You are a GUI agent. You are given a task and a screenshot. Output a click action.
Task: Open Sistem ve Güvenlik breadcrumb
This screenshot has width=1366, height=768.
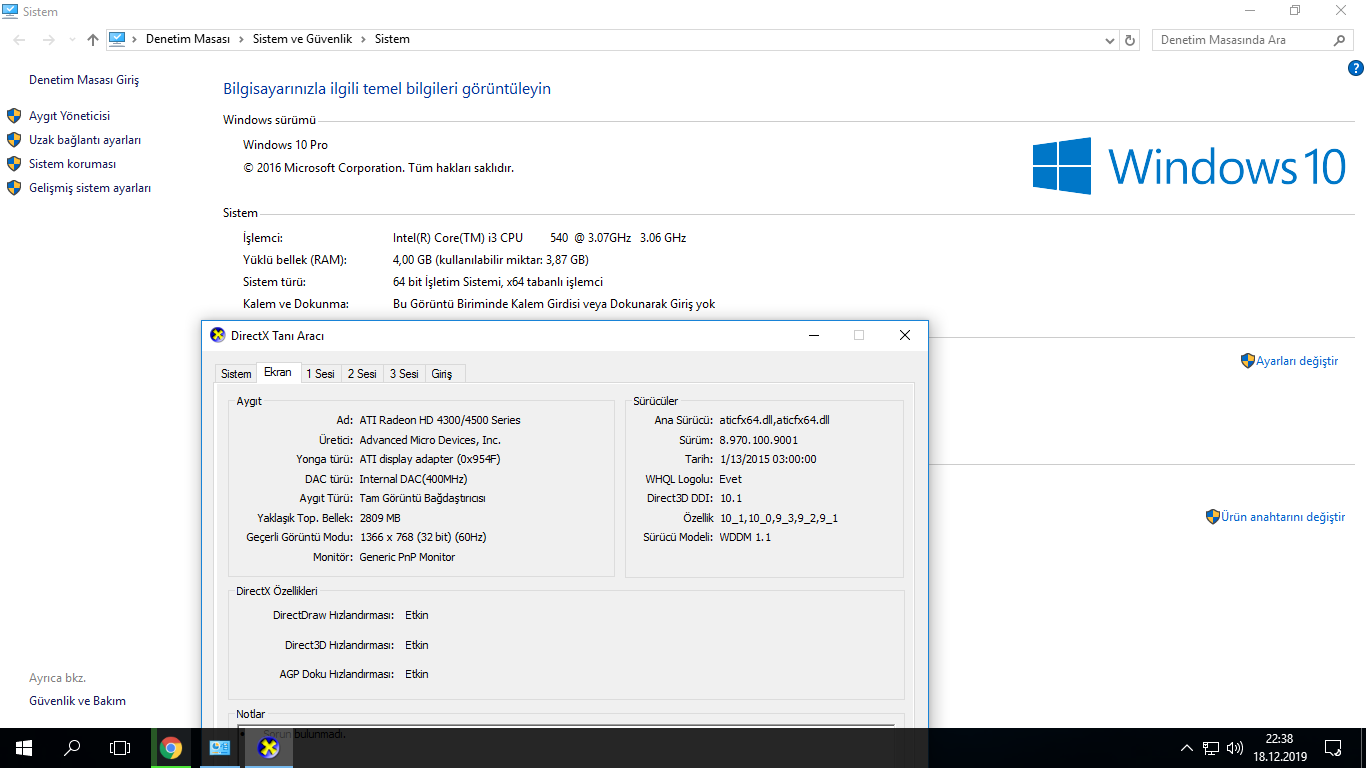tap(302, 39)
